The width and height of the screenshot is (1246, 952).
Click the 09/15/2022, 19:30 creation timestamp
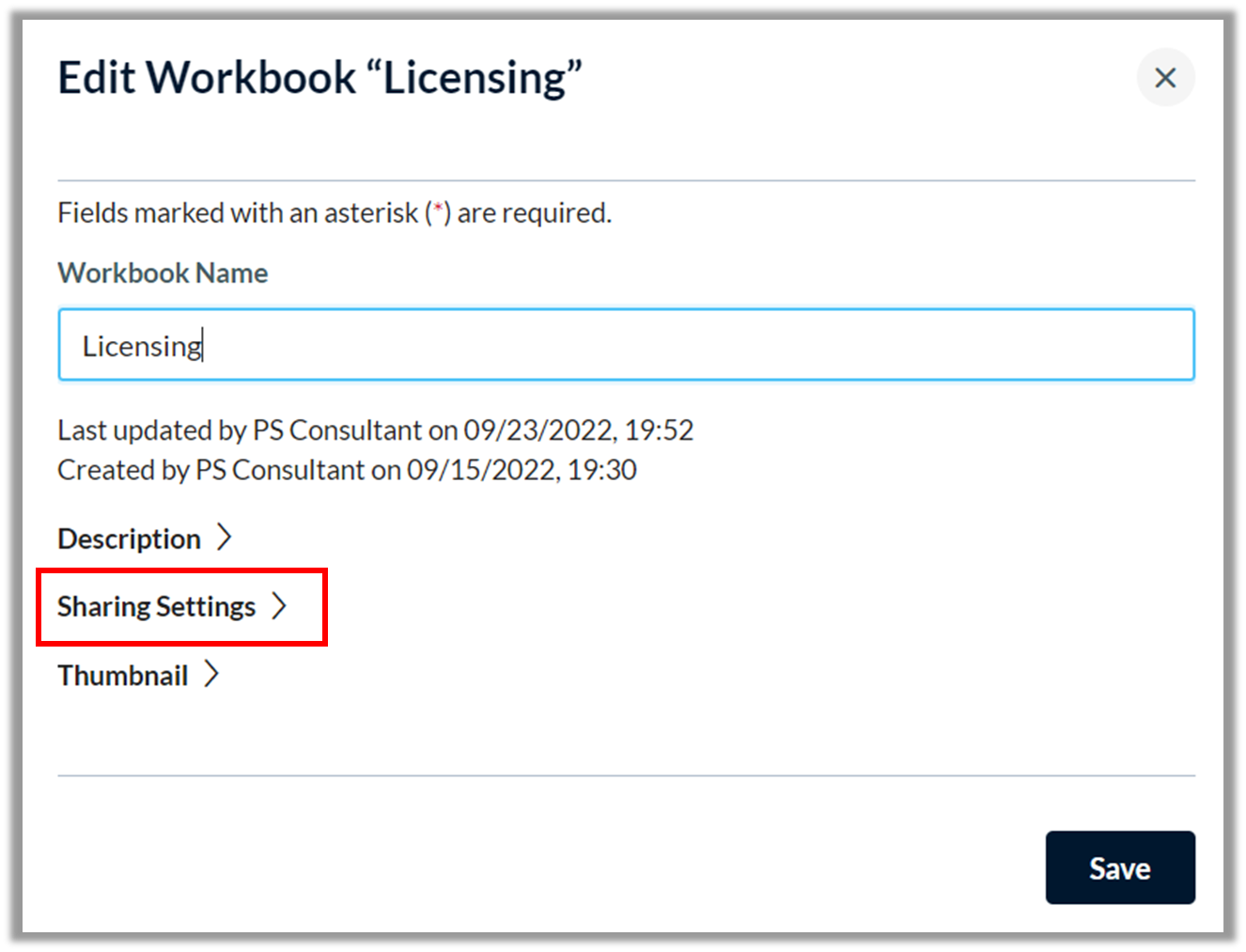tap(522, 469)
